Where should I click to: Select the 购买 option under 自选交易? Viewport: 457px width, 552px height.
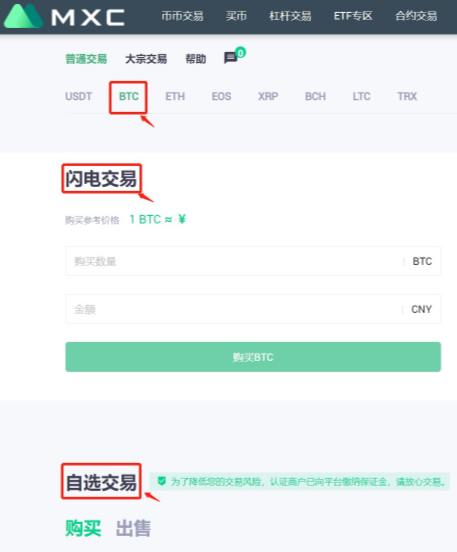pyautogui.click(x=83, y=528)
